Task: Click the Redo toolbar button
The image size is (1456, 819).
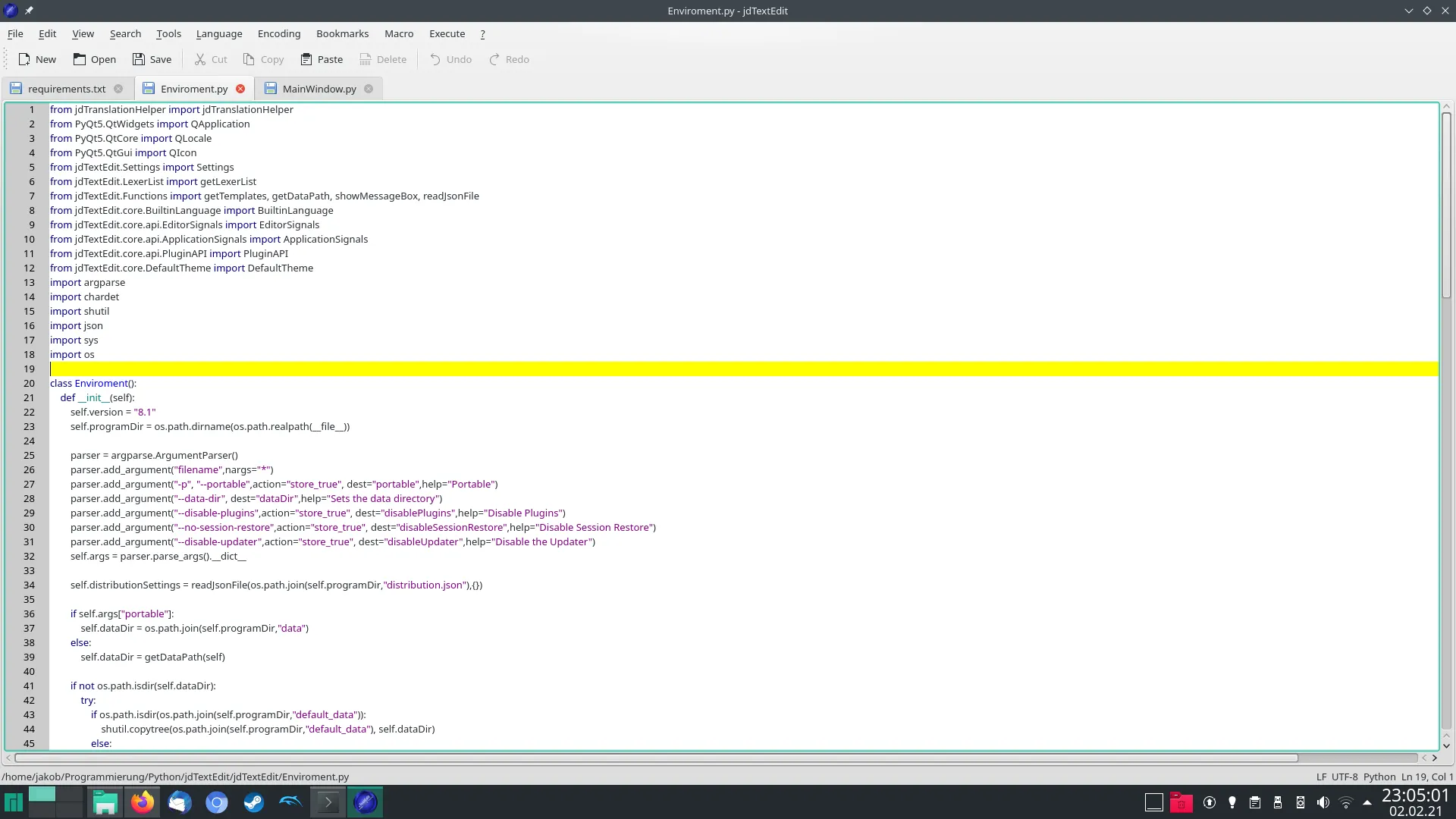Action: (x=509, y=59)
